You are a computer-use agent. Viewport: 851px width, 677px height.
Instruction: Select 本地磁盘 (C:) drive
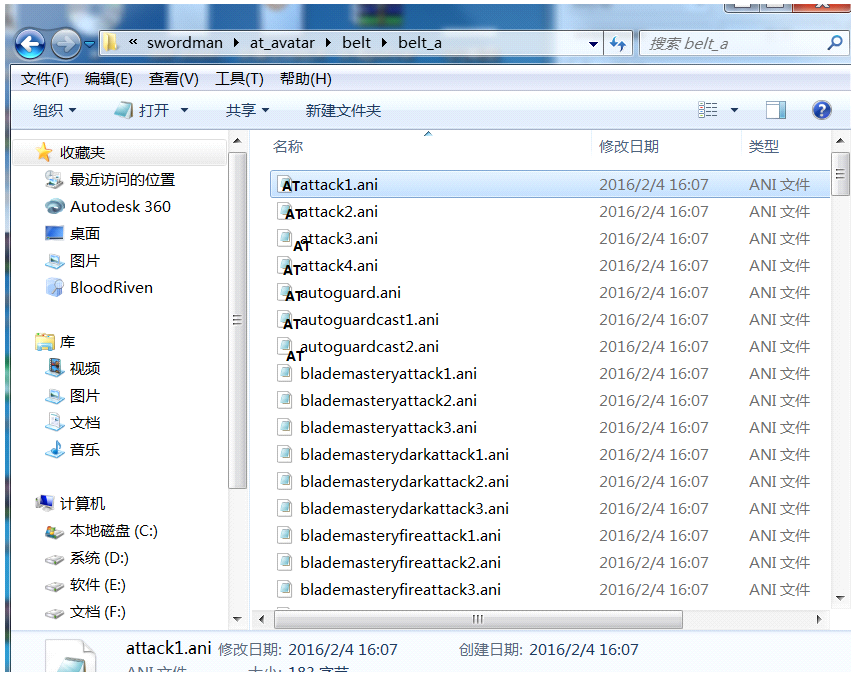pyautogui.click(x=113, y=531)
